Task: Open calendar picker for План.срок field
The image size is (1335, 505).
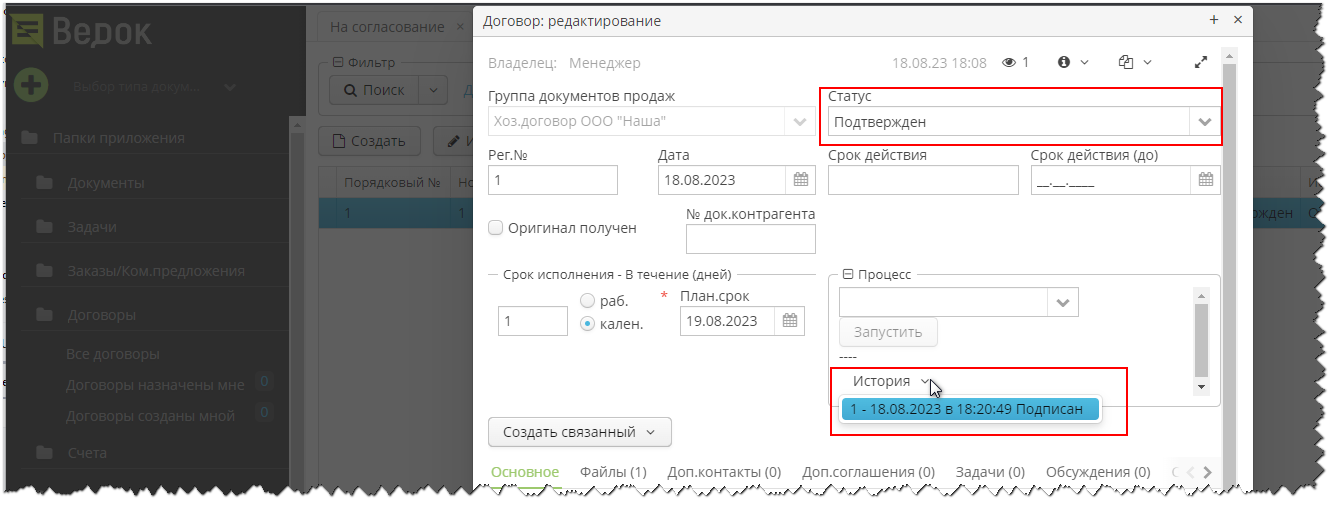Action: tap(790, 321)
